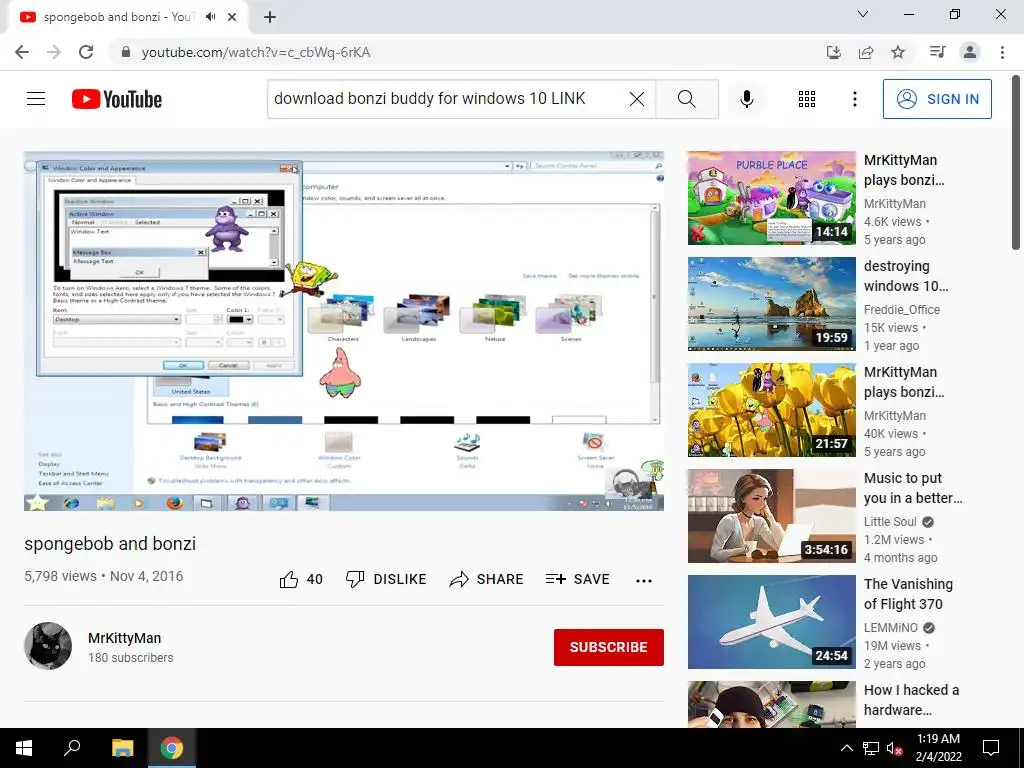Click the SIGN IN button
Viewport: 1024px width, 768px height.
click(937, 99)
